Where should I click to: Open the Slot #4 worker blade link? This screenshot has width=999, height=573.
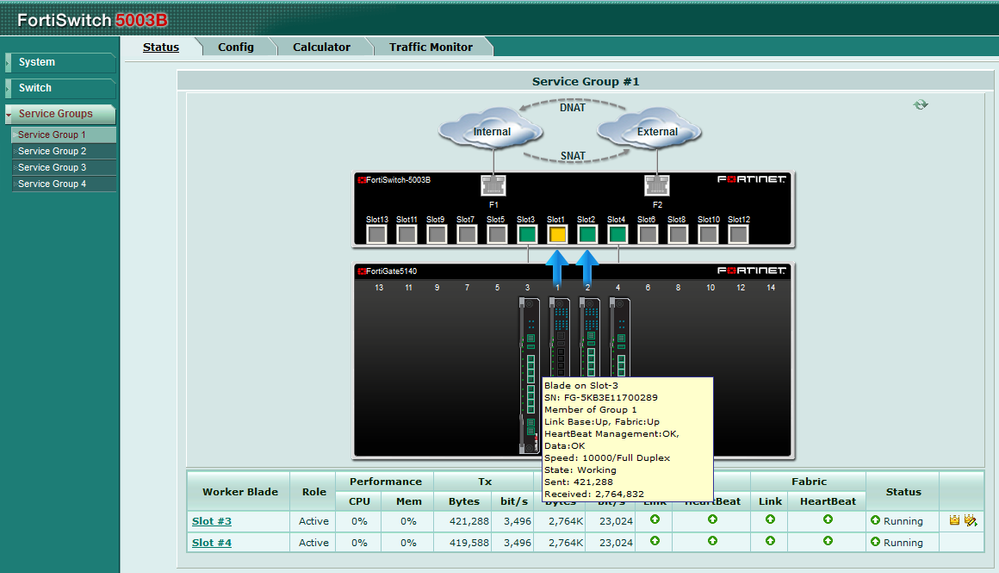pyautogui.click(x=212, y=543)
